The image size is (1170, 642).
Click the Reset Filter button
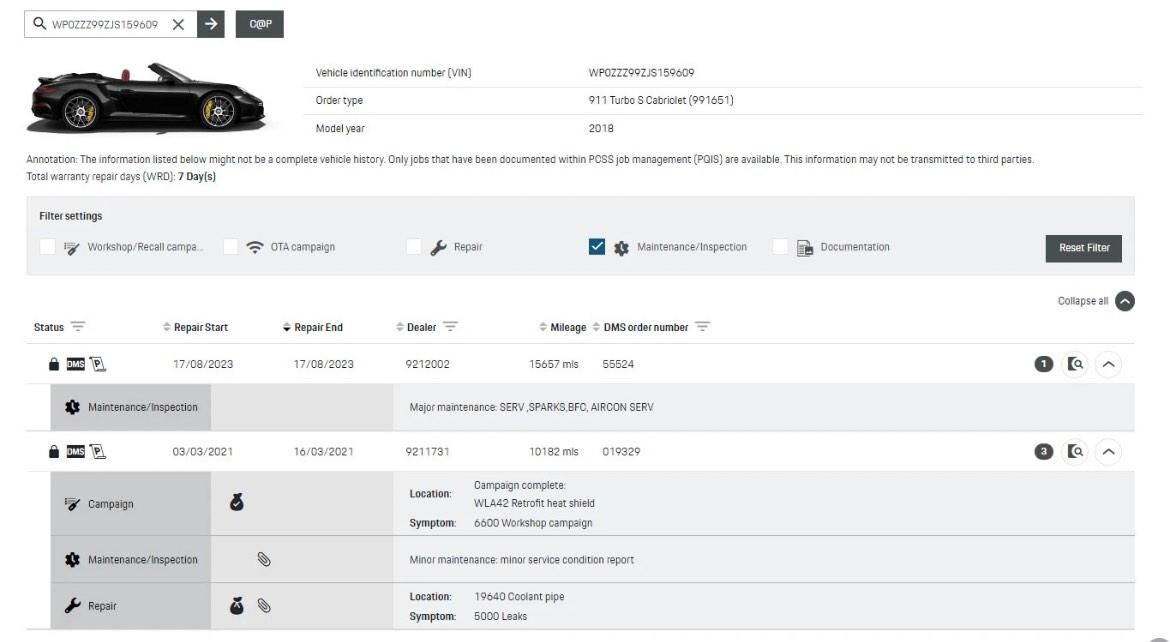(x=1083, y=248)
